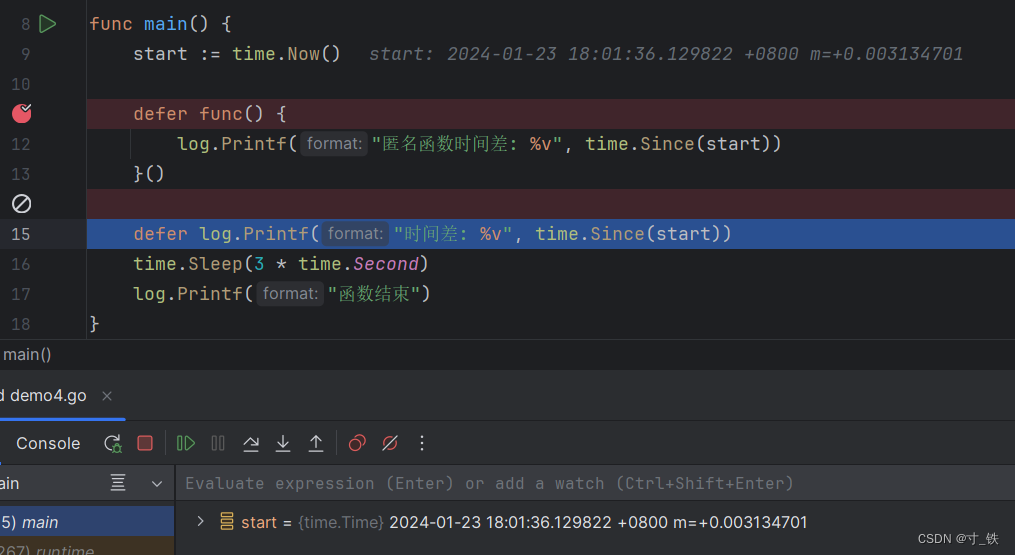Close the demo4.go debug tab
This screenshot has width=1015, height=555.
[107, 396]
